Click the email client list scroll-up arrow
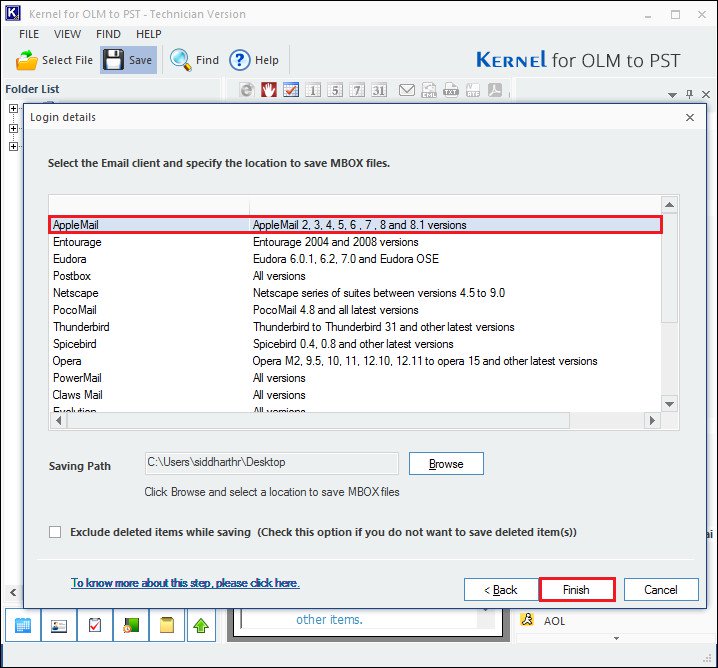The height and width of the screenshot is (668, 718). pos(669,205)
